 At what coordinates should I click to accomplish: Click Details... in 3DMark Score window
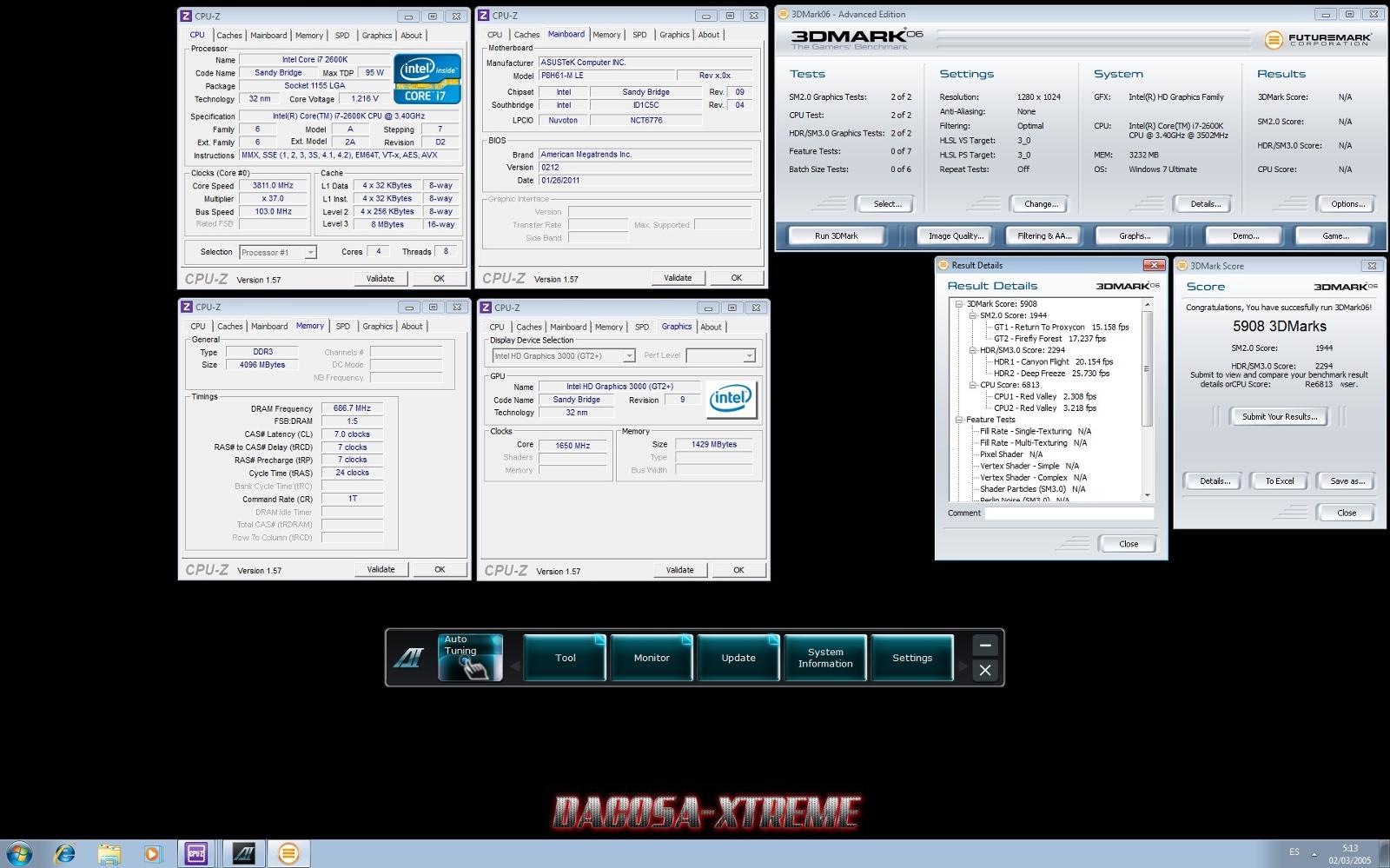1215,480
